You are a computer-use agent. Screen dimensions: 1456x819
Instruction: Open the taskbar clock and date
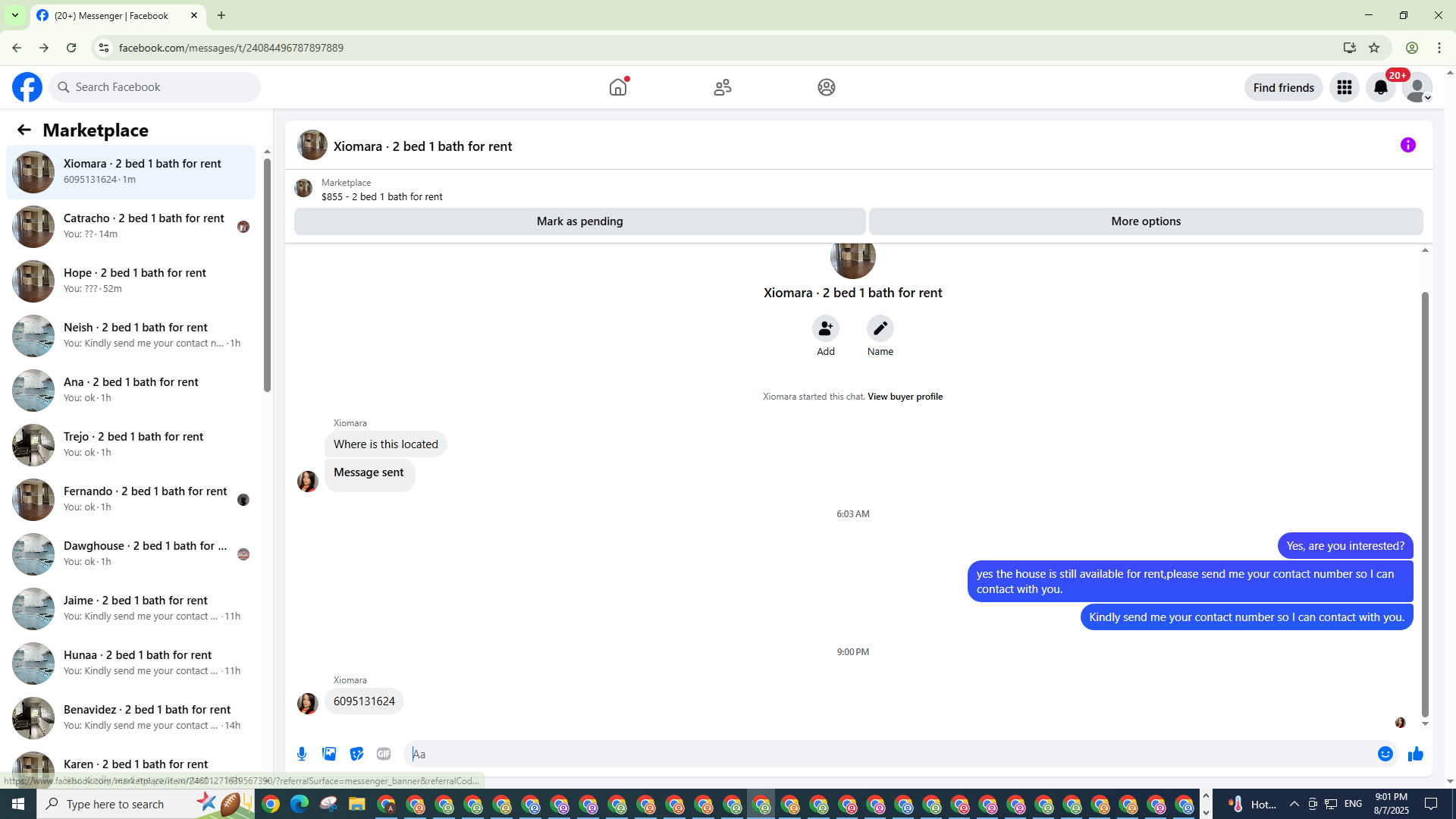coord(1391,804)
